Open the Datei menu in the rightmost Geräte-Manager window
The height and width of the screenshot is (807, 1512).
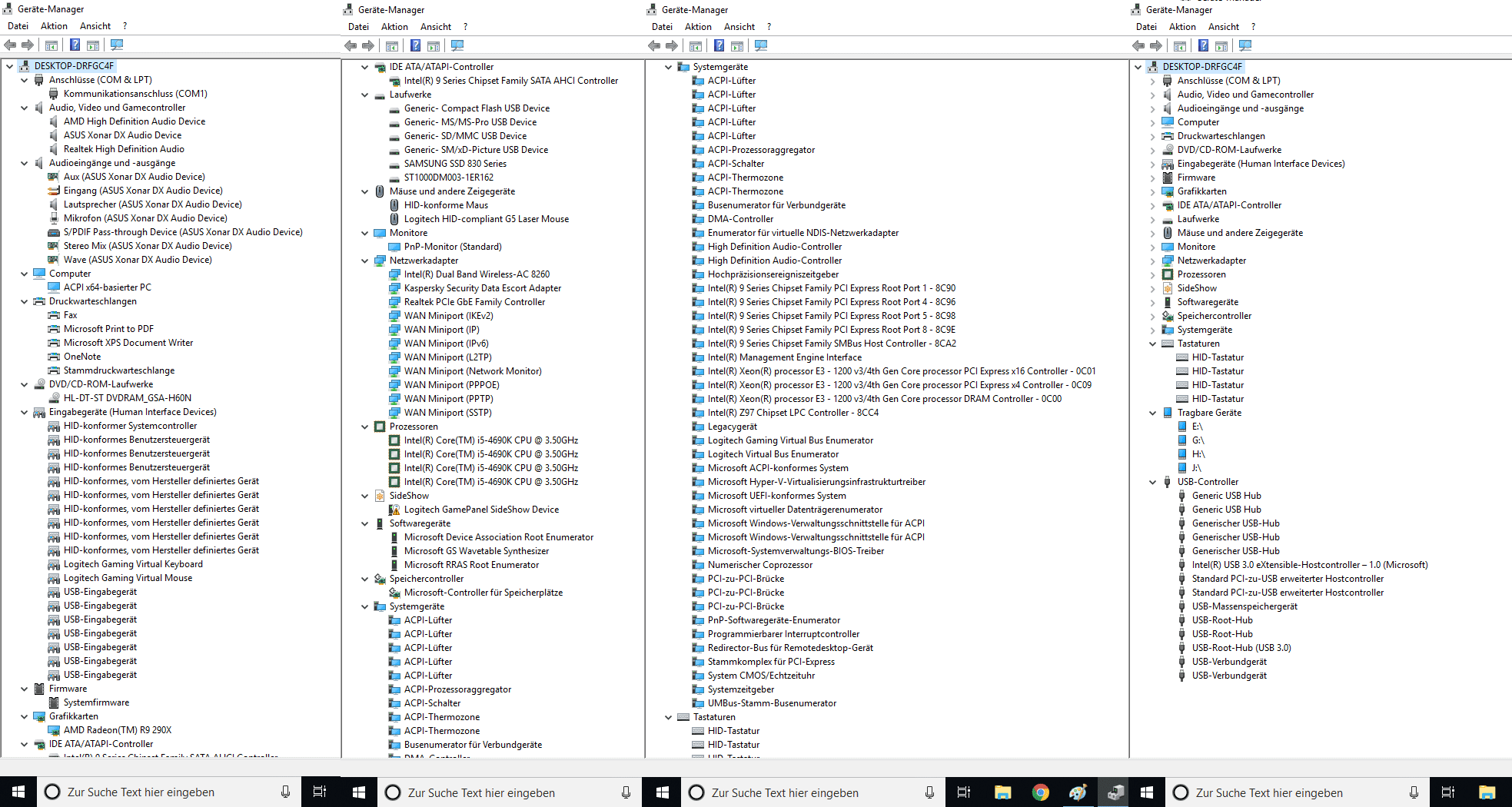click(x=1146, y=27)
